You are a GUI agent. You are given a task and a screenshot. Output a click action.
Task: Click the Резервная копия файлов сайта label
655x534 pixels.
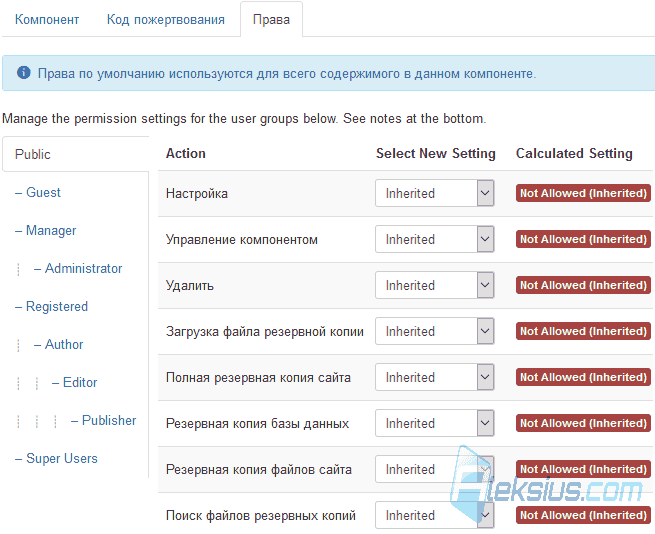tap(259, 469)
